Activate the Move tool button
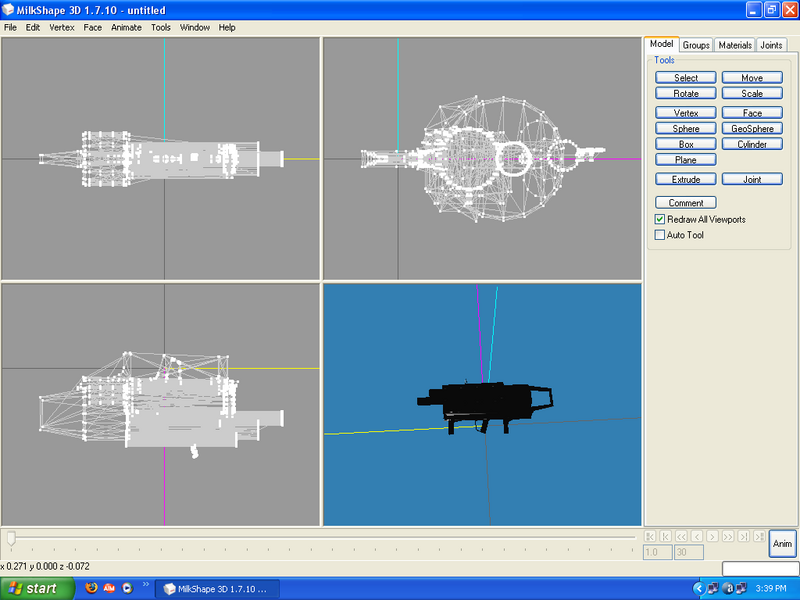This screenshot has height=600, width=800. click(x=752, y=78)
